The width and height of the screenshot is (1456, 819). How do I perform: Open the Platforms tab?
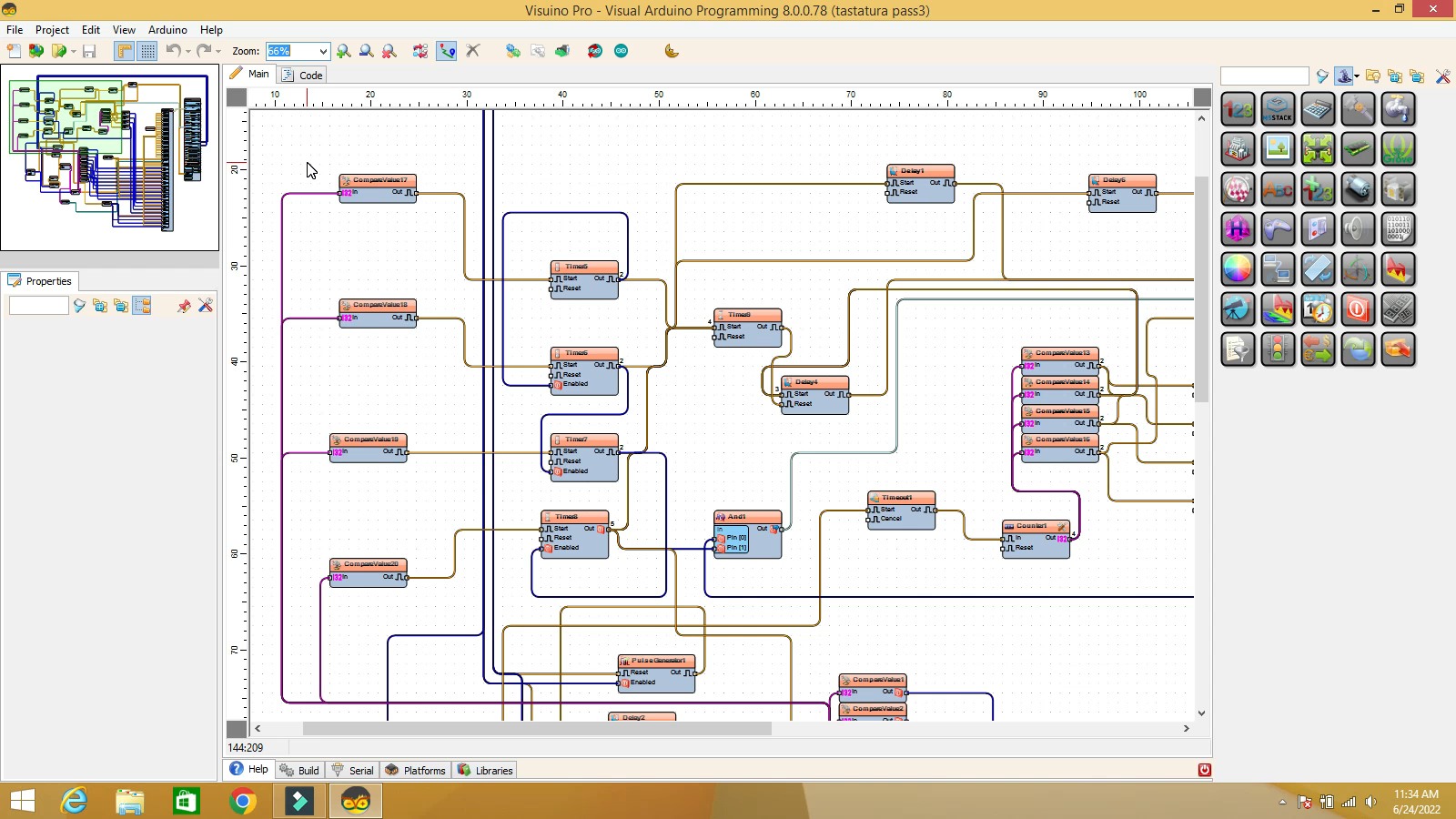(416, 770)
